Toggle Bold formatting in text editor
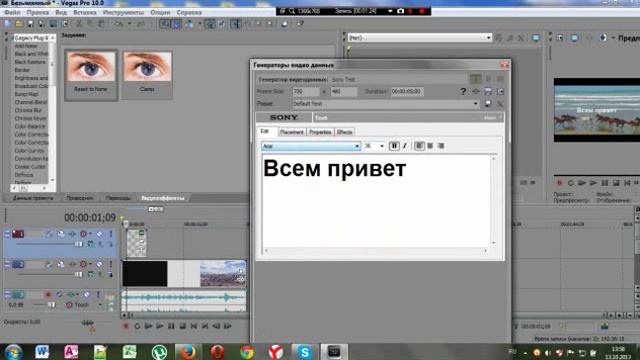The height and width of the screenshot is (360, 640). (394, 146)
